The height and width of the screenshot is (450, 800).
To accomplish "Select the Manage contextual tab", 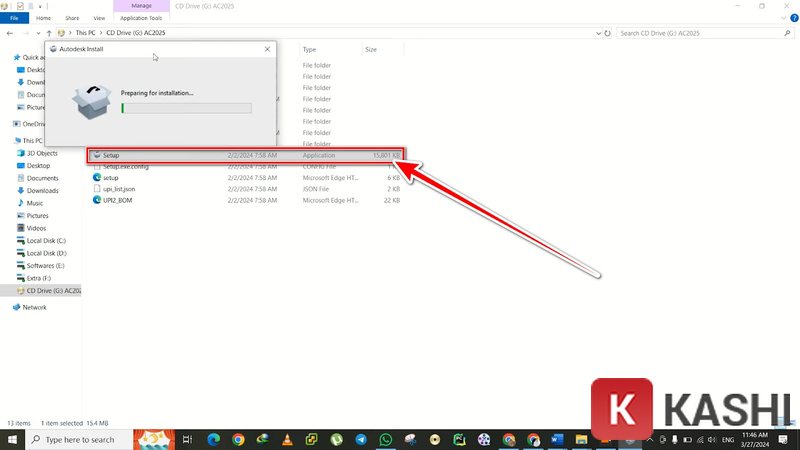I will click(x=141, y=6).
